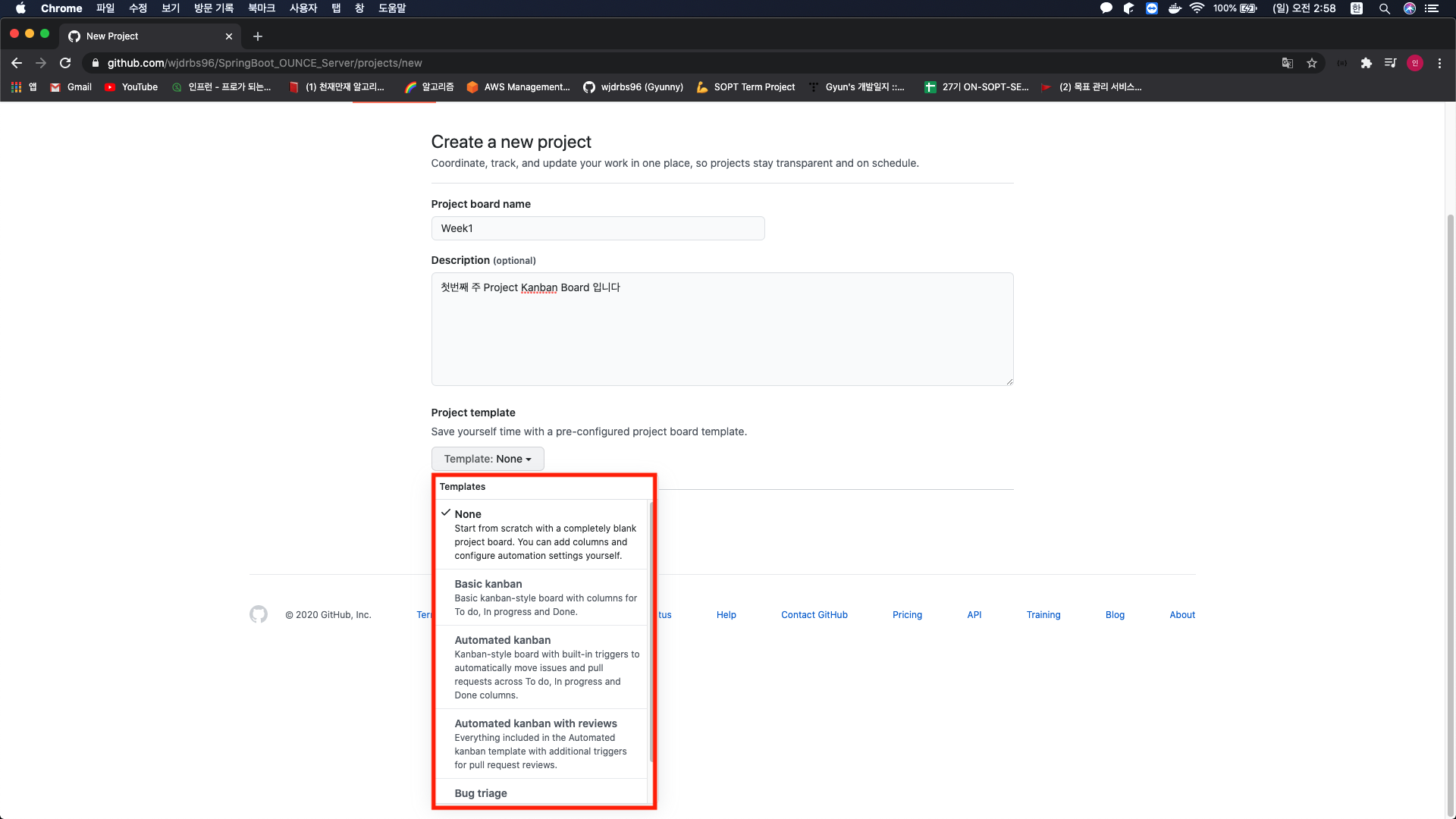The height and width of the screenshot is (819, 1456).
Task: Click the Project board name field
Action: pos(598,228)
